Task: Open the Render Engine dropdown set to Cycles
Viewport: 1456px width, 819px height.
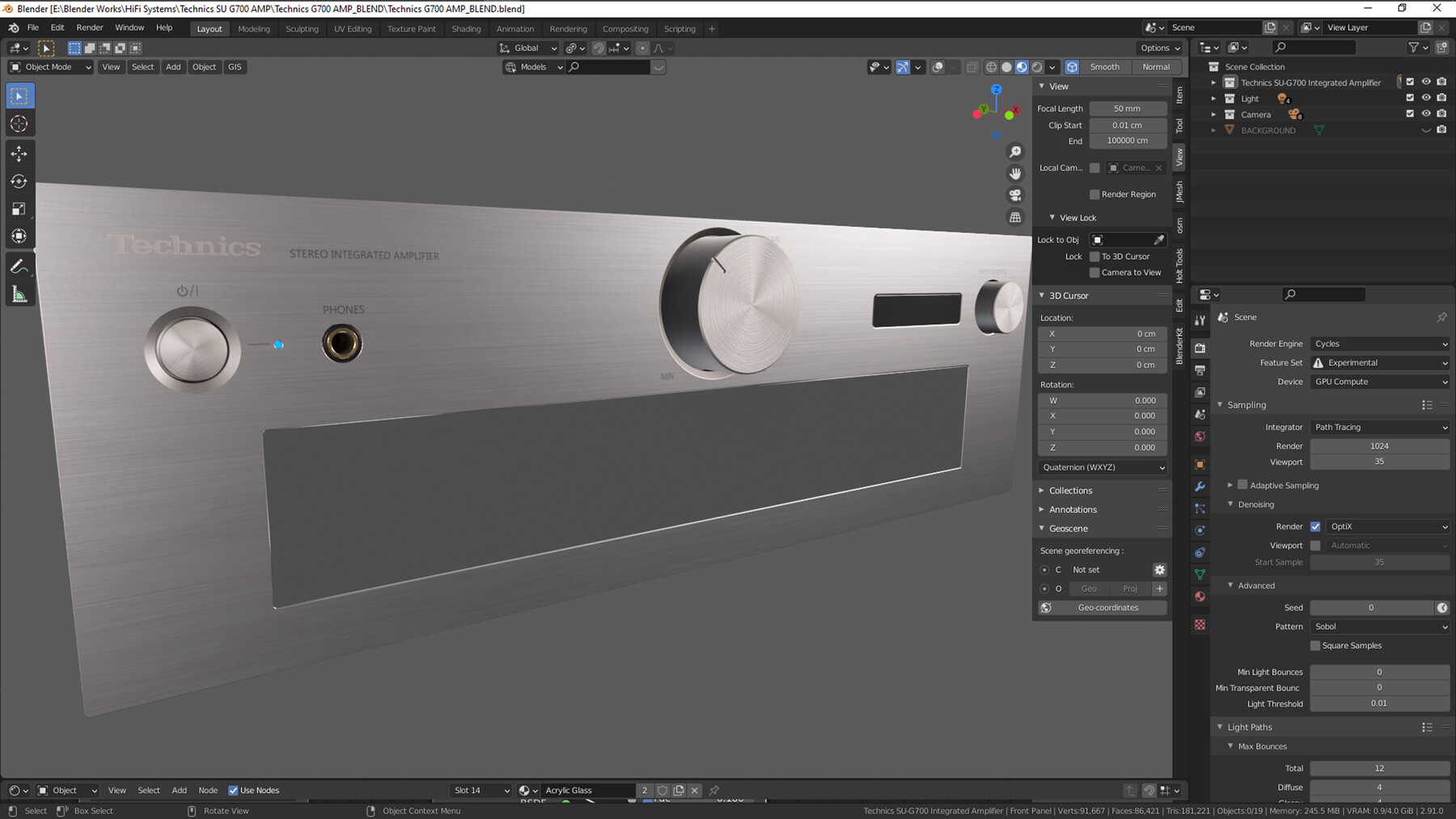Action: 1379,344
